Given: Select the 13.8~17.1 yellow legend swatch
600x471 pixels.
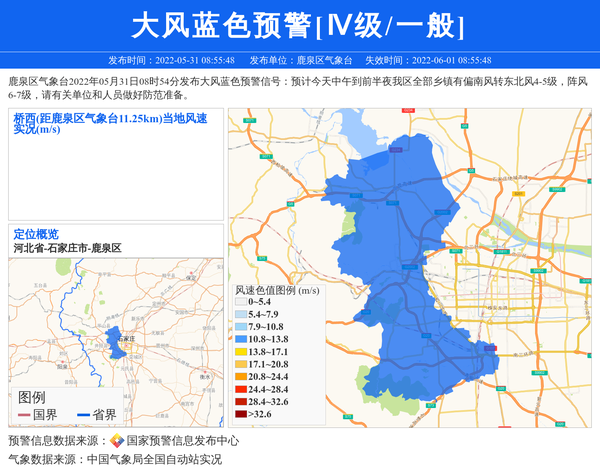Looking at the screenshot, I should click(240, 352).
